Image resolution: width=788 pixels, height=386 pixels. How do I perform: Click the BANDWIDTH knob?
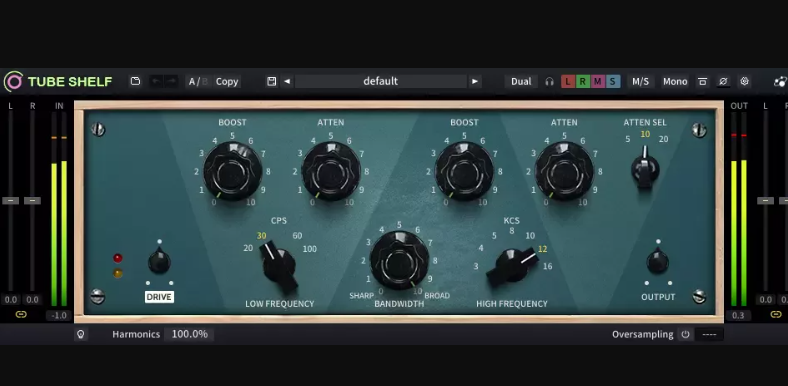point(399,260)
